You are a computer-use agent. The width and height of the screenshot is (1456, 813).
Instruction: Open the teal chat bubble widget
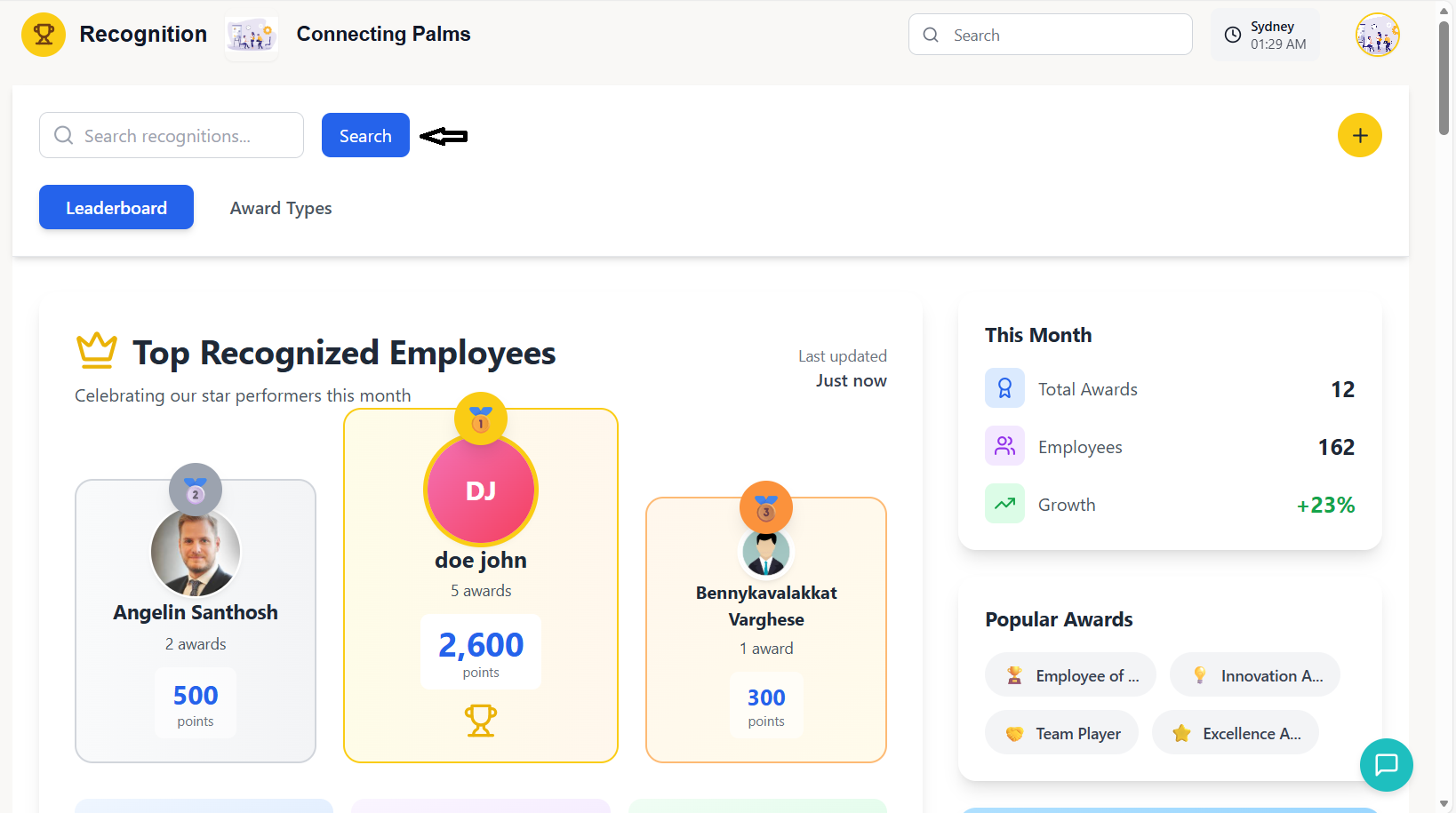[1386, 764]
